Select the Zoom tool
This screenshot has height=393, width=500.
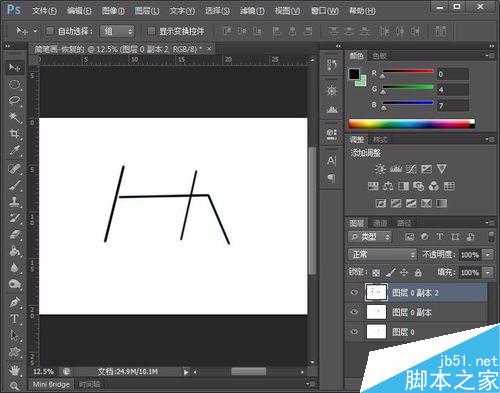(x=14, y=386)
